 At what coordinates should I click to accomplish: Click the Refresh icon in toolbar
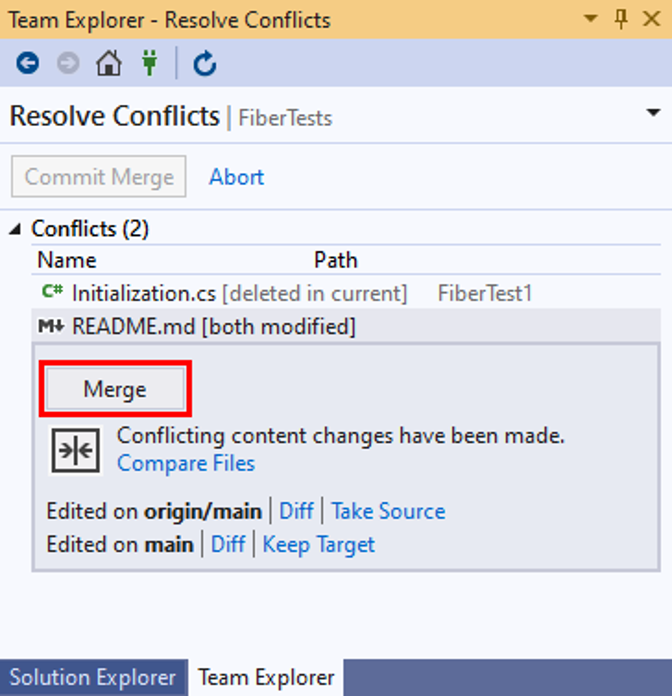[x=204, y=64]
